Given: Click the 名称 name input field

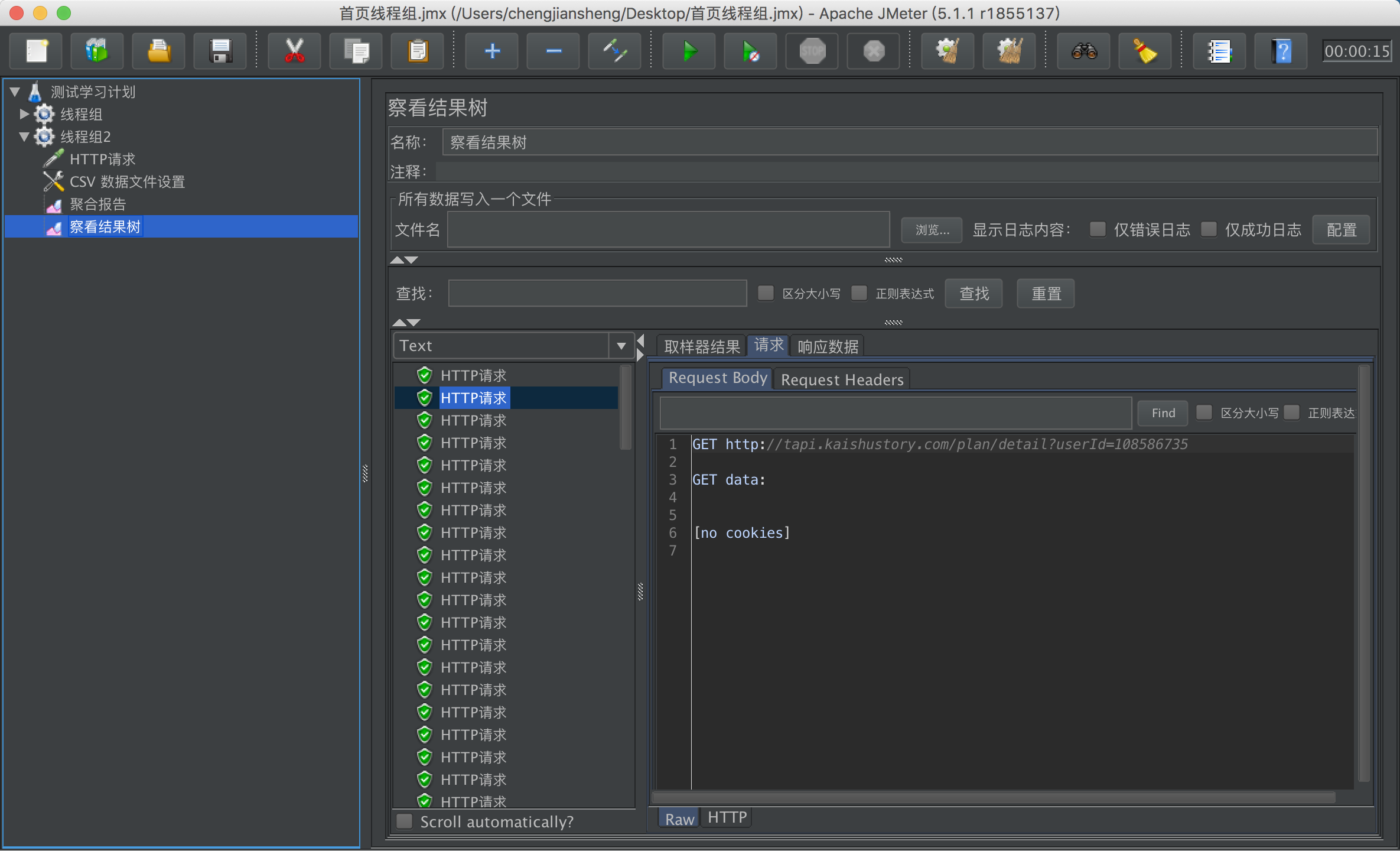Looking at the screenshot, I should click(x=910, y=142).
